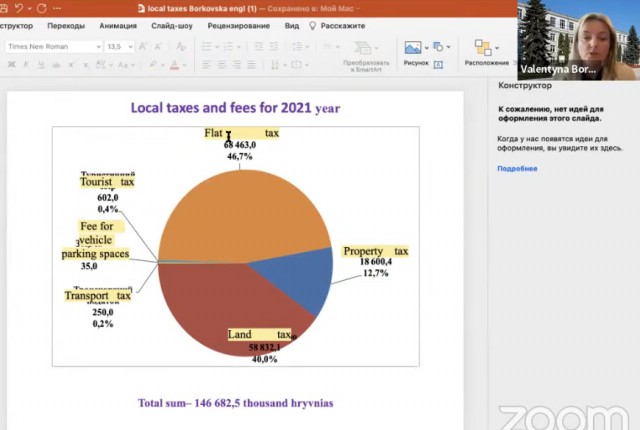The image size is (640, 430).
Task: Select the Transport tax label
Action: click(98, 295)
